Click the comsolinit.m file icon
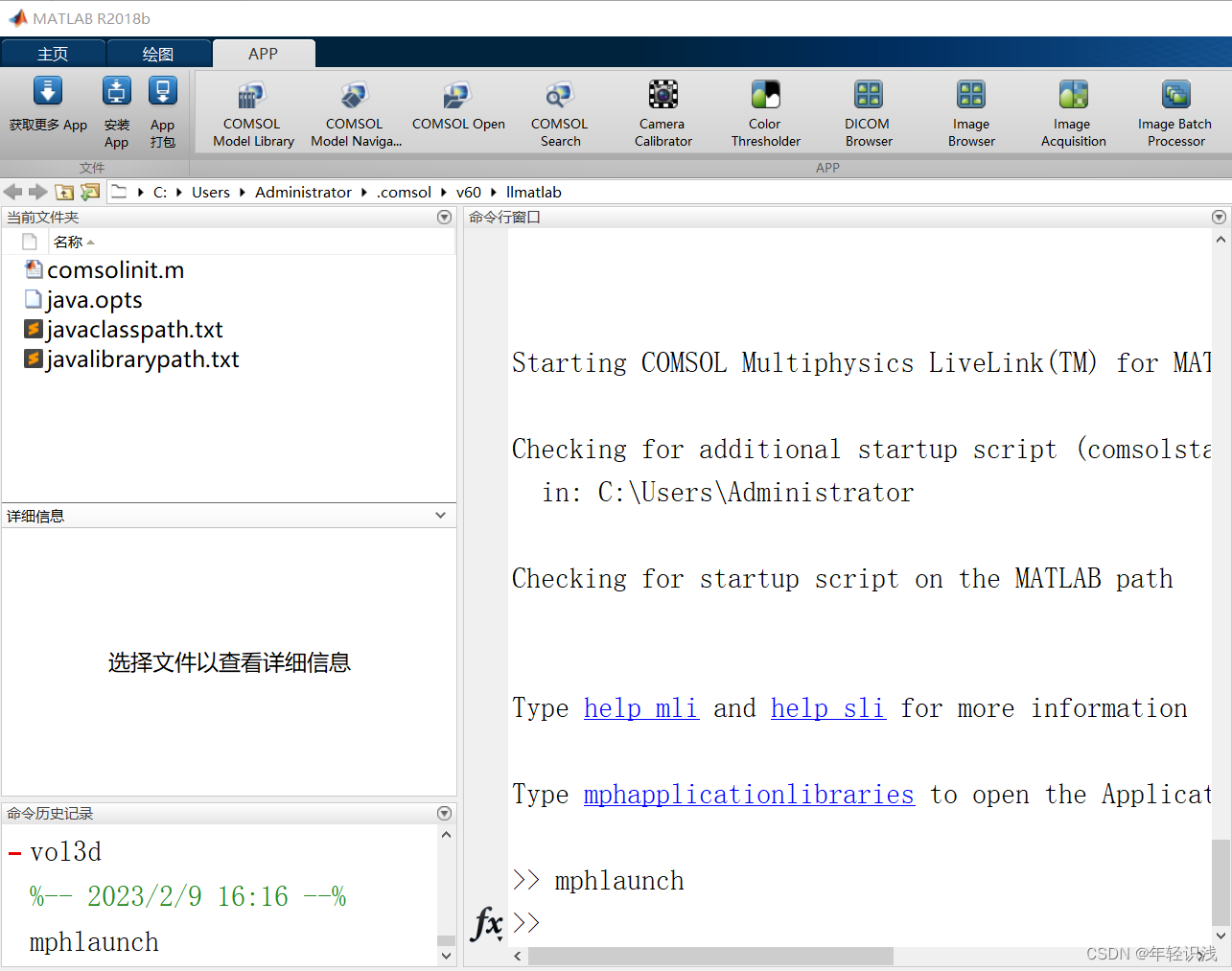 [34, 269]
